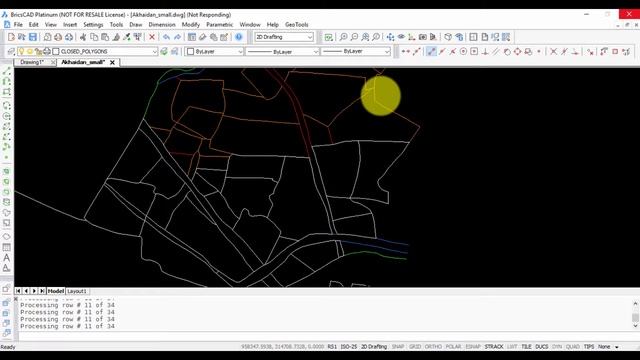This screenshot has width=640, height=360.
Task: Toggle QUAD in status bar
Action: tap(573, 347)
